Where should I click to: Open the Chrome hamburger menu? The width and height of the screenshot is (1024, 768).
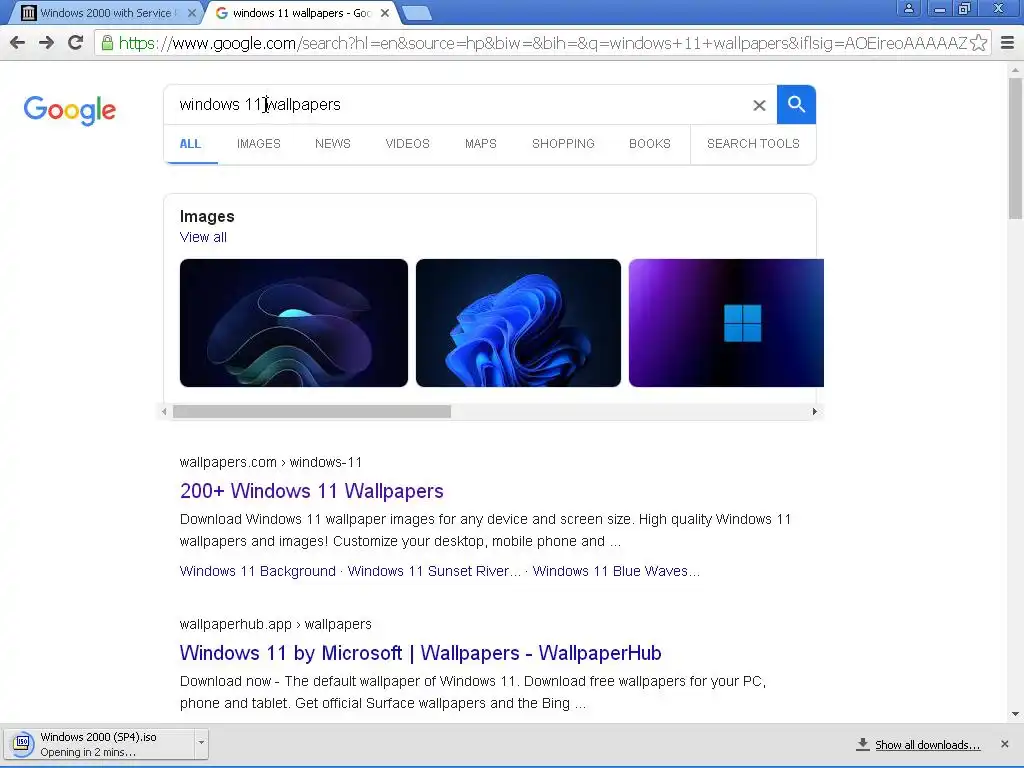(1008, 43)
